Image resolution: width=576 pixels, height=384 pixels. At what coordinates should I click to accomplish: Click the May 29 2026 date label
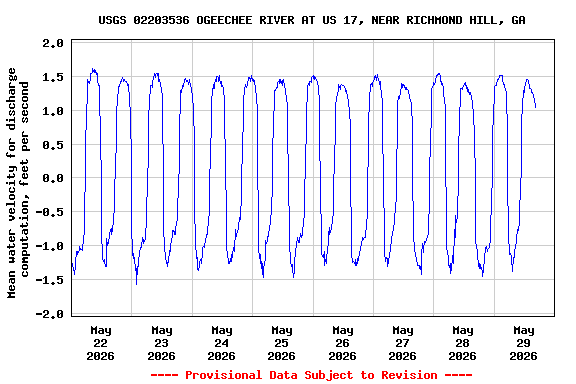click(x=523, y=343)
